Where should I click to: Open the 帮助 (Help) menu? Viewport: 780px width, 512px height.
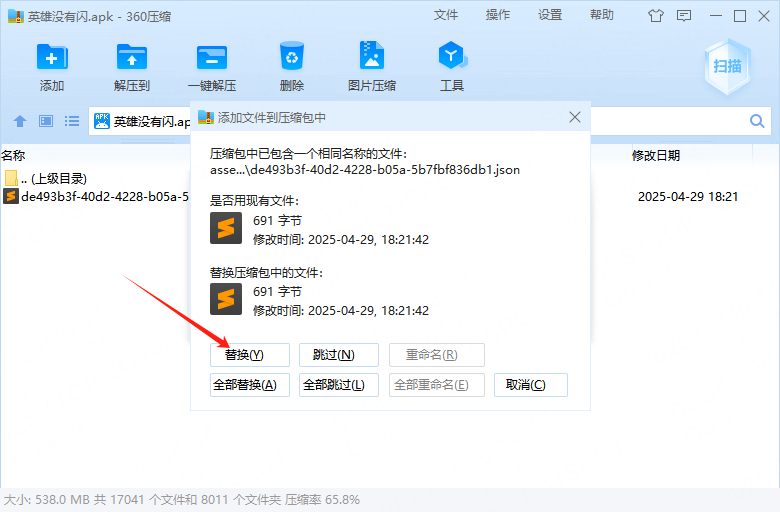[602, 15]
